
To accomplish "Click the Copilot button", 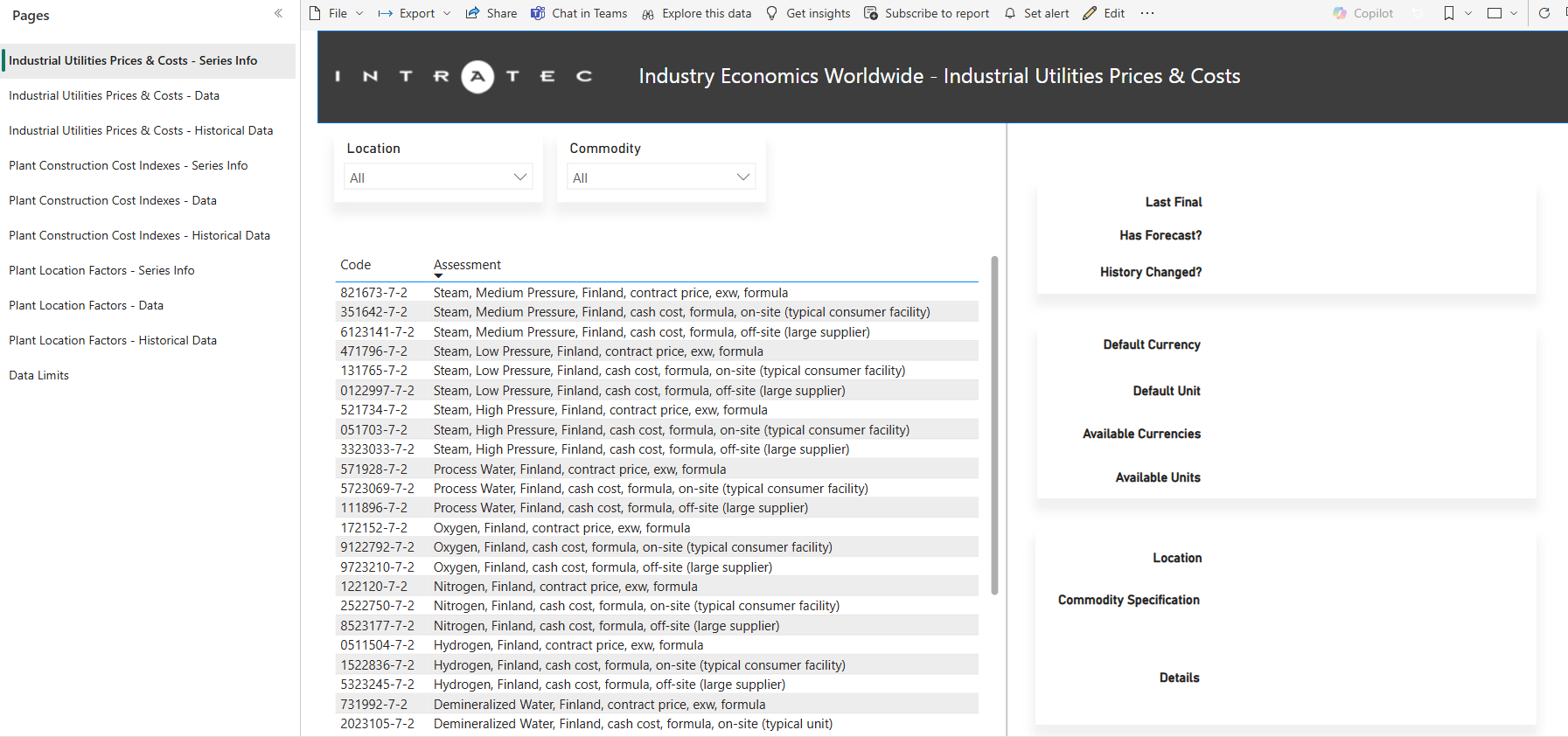I will 1362,13.
